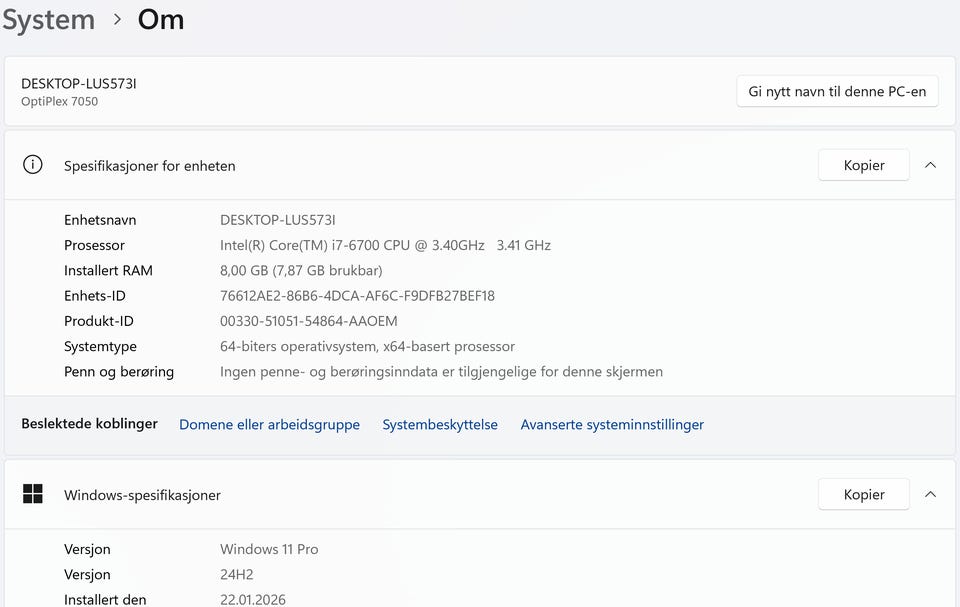This screenshot has width=960, height=607.
Task: Collapse the Spesifikasjoner for enheten section
Action: click(x=930, y=165)
